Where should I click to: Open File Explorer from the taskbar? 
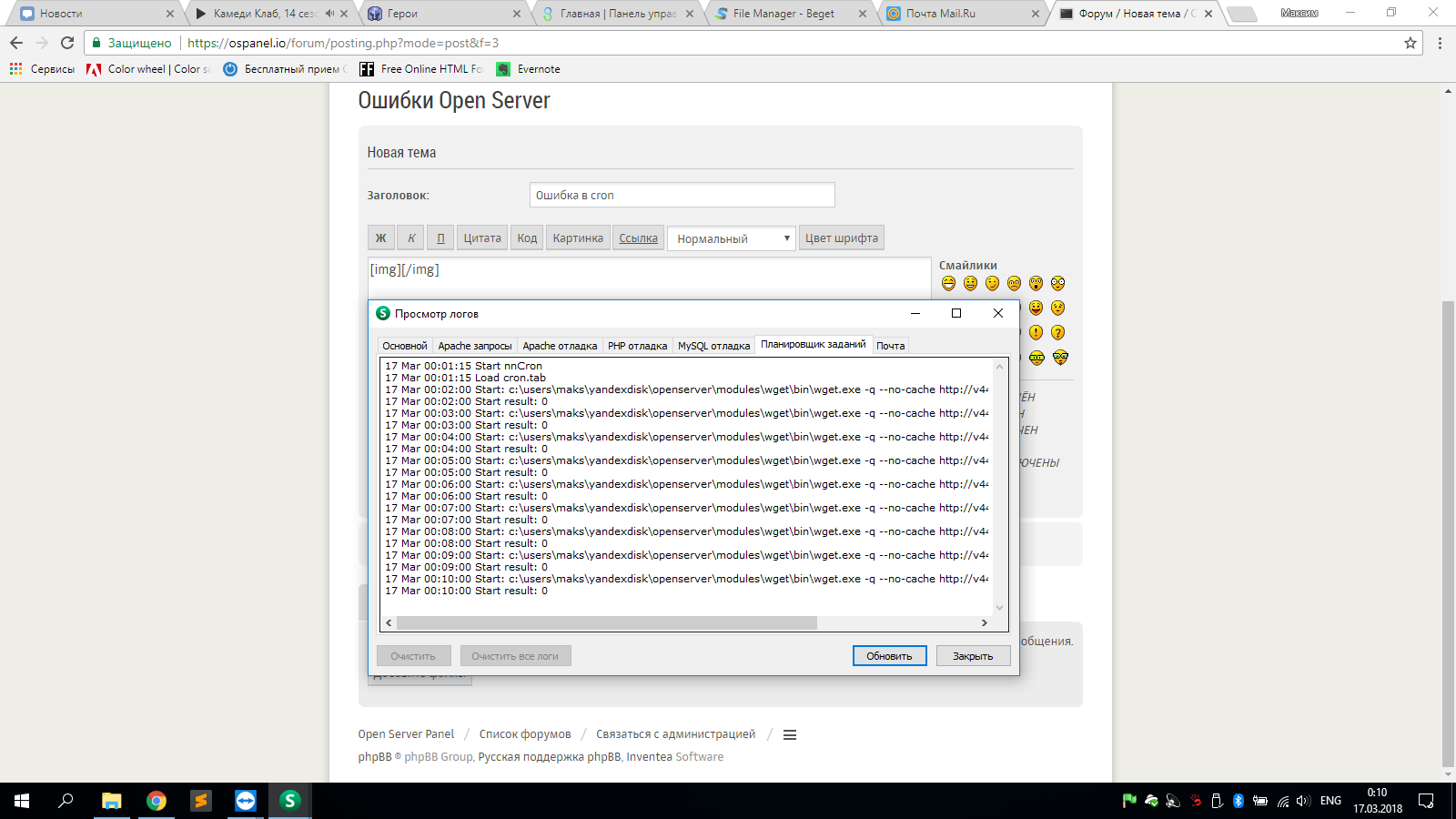111,801
